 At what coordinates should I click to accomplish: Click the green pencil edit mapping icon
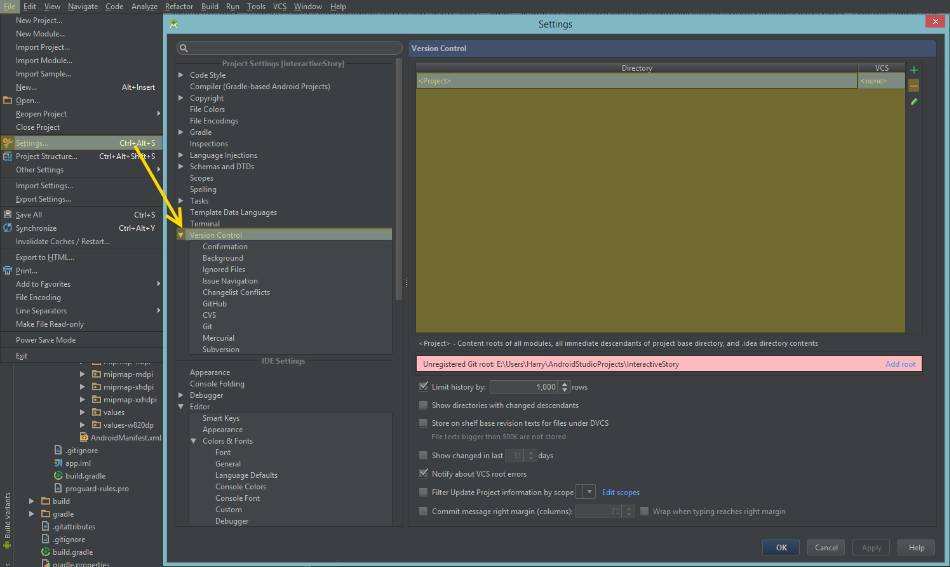[914, 102]
